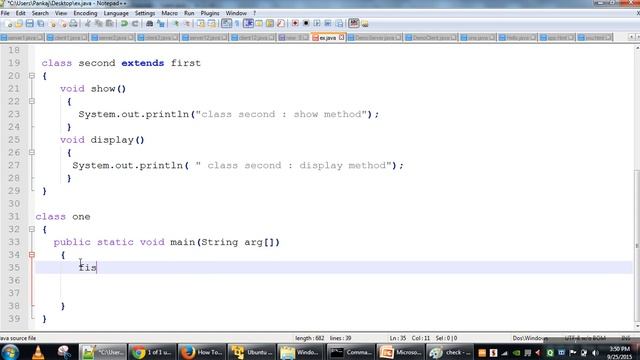Viewport: 640px width, 360px height.
Task: Click the Save All toolbar icon
Action: [x=40, y=24]
